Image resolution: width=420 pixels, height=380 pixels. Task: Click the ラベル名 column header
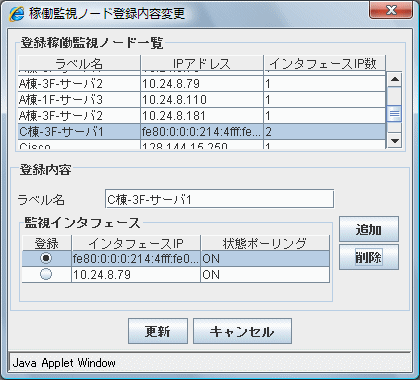pyautogui.click(x=79, y=63)
